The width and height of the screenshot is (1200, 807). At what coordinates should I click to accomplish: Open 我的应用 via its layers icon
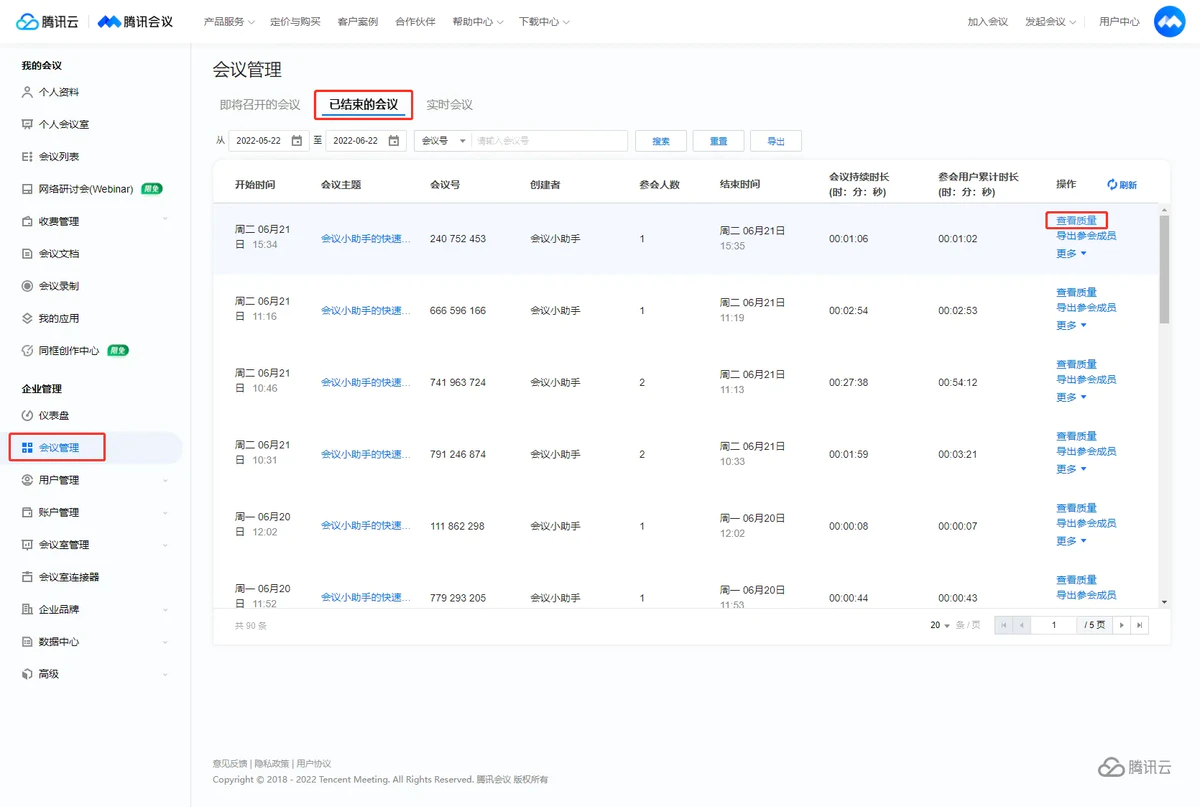pos(27,318)
